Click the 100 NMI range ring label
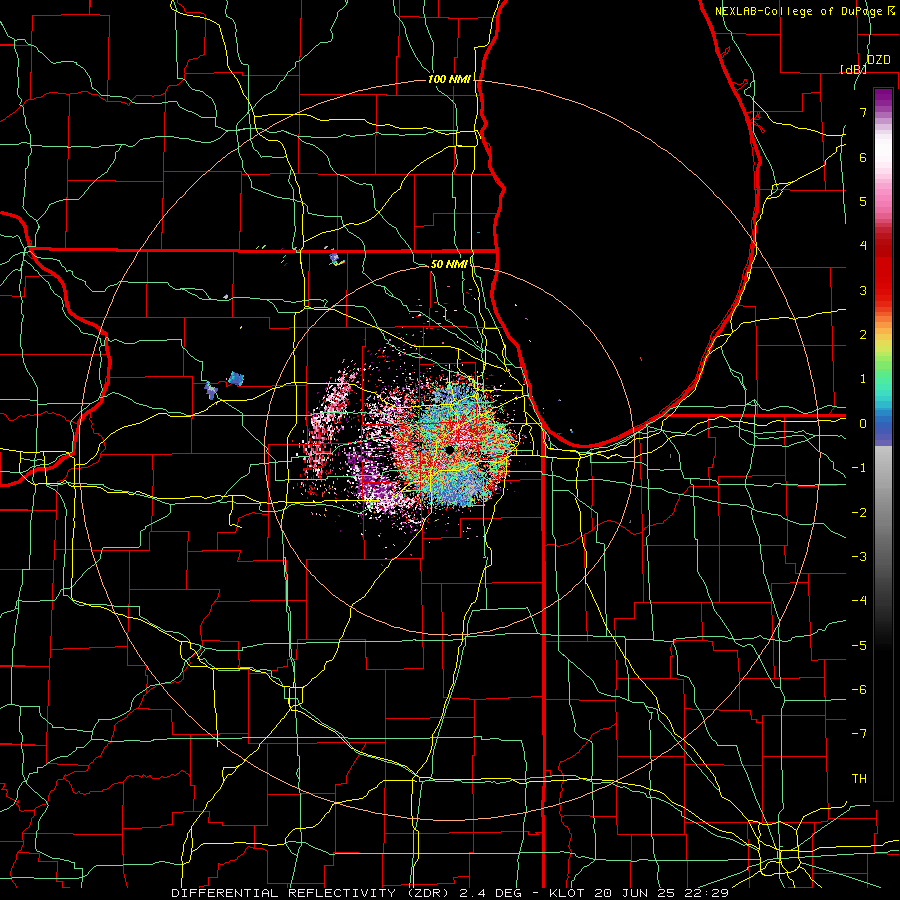Image resolution: width=900 pixels, height=900 pixels. (x=449, y=79)
